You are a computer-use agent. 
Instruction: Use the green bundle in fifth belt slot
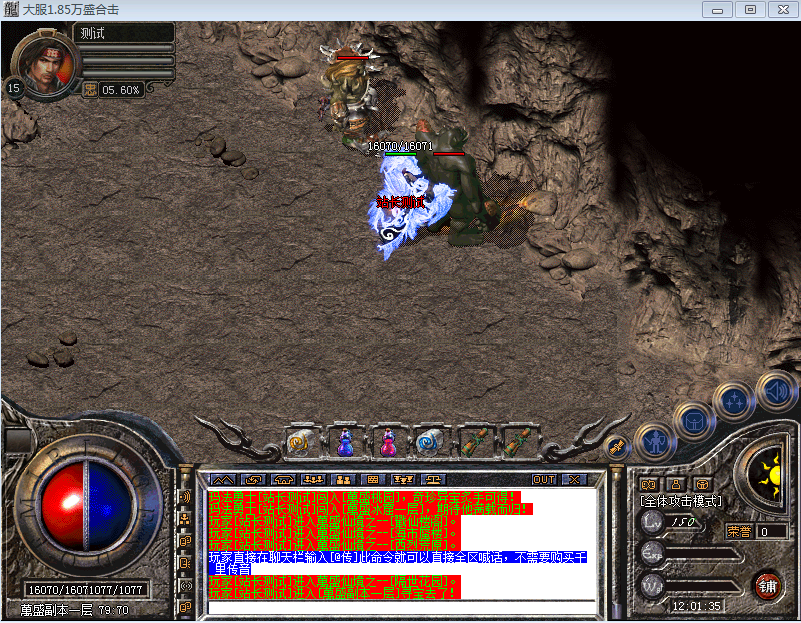point(474,442)
